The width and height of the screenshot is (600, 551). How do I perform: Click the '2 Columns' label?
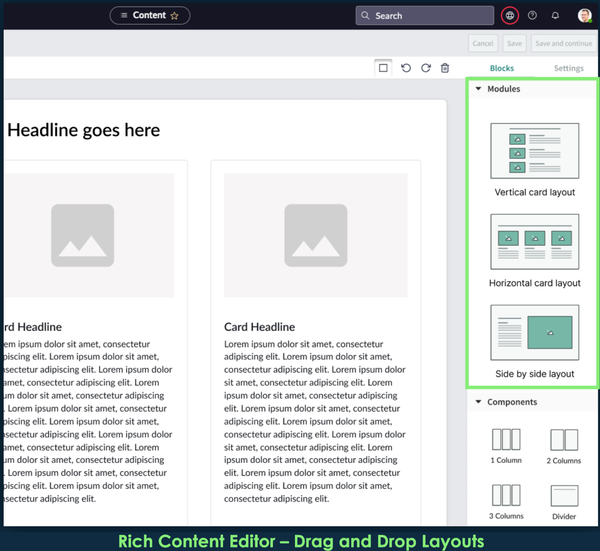(x=564, y=461)
